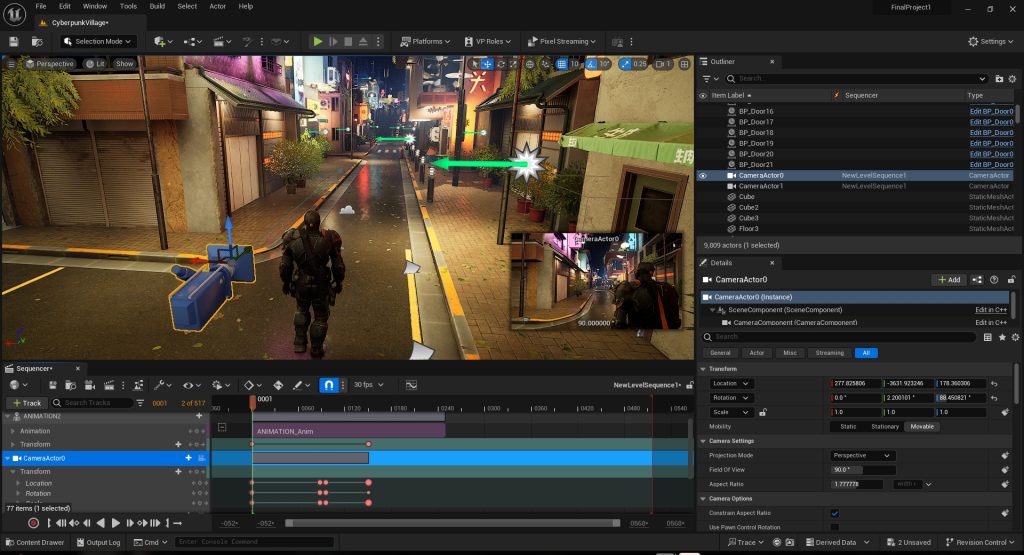This screenshot has width=1024, height=555.
Task: Click the Sequencer play reverse button
Action: [101, 523]
